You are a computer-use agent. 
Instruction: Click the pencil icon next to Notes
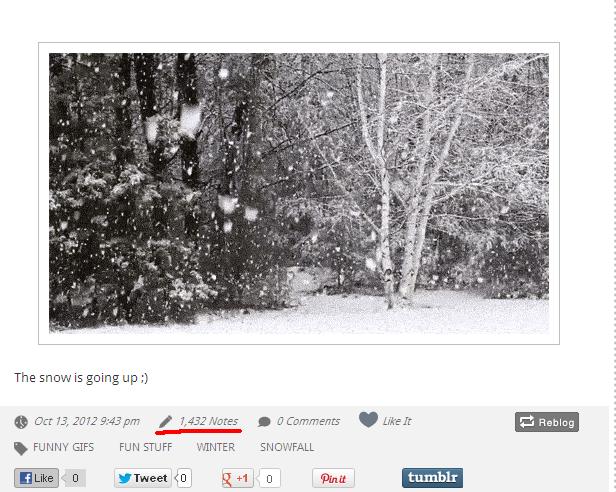pyautogui.click(x=165, y=422)
